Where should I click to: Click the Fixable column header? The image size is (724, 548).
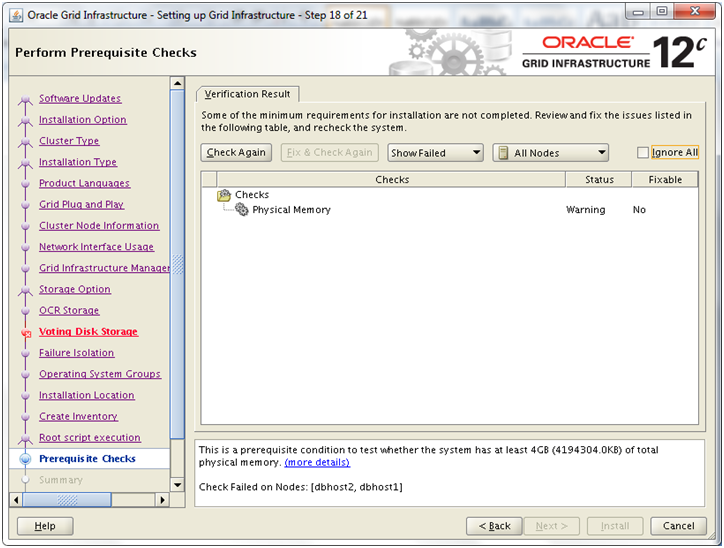[x=665, y=180]
